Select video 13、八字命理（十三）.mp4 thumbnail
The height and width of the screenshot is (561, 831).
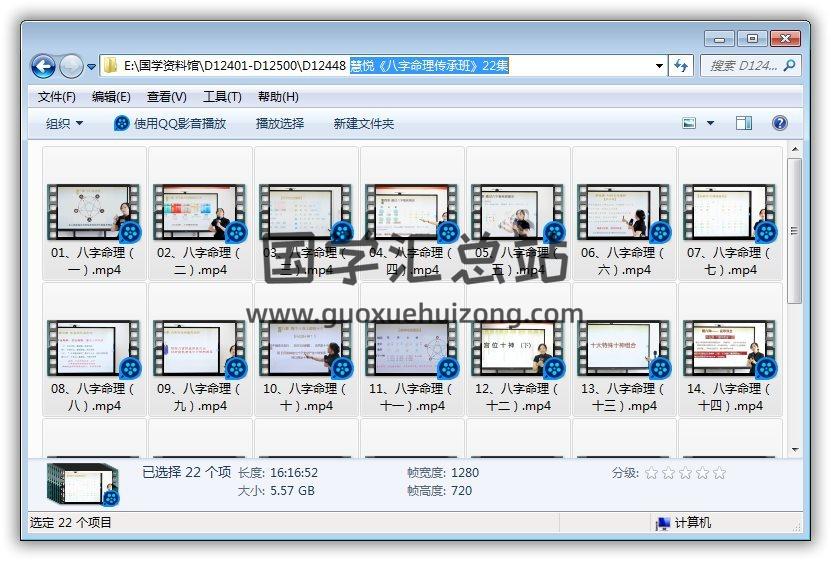[624, 348]
